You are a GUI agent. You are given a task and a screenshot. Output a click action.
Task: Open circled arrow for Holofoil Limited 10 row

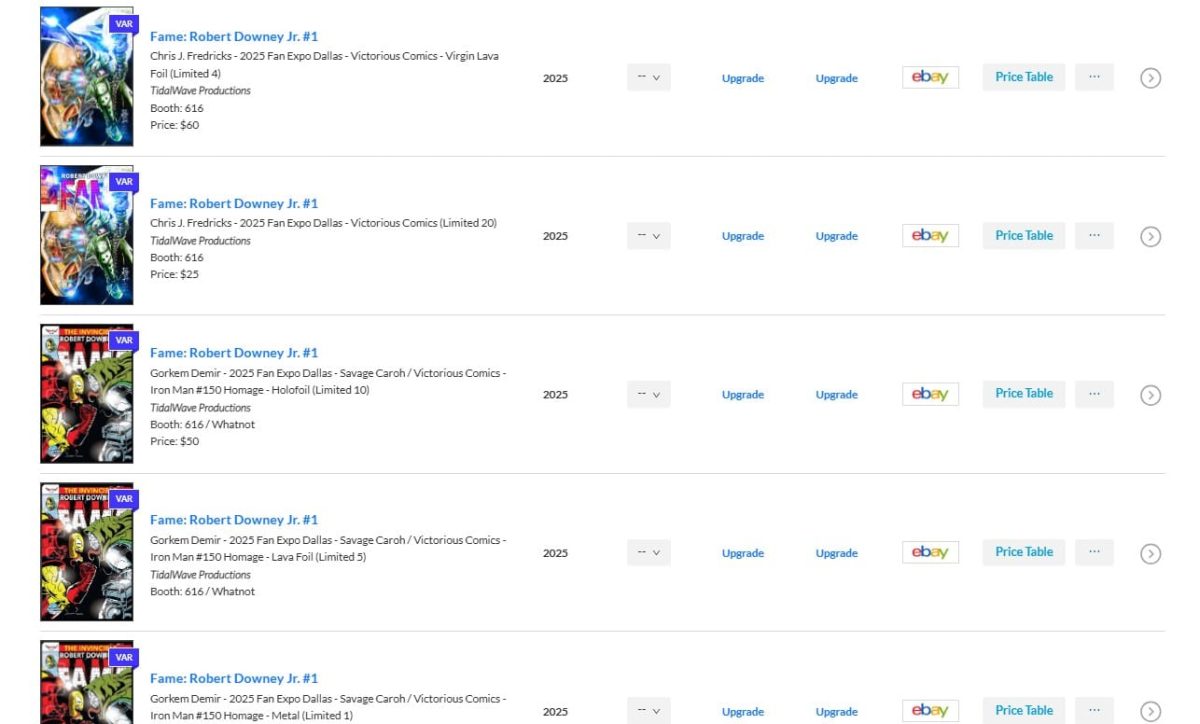pos(1150,395)
